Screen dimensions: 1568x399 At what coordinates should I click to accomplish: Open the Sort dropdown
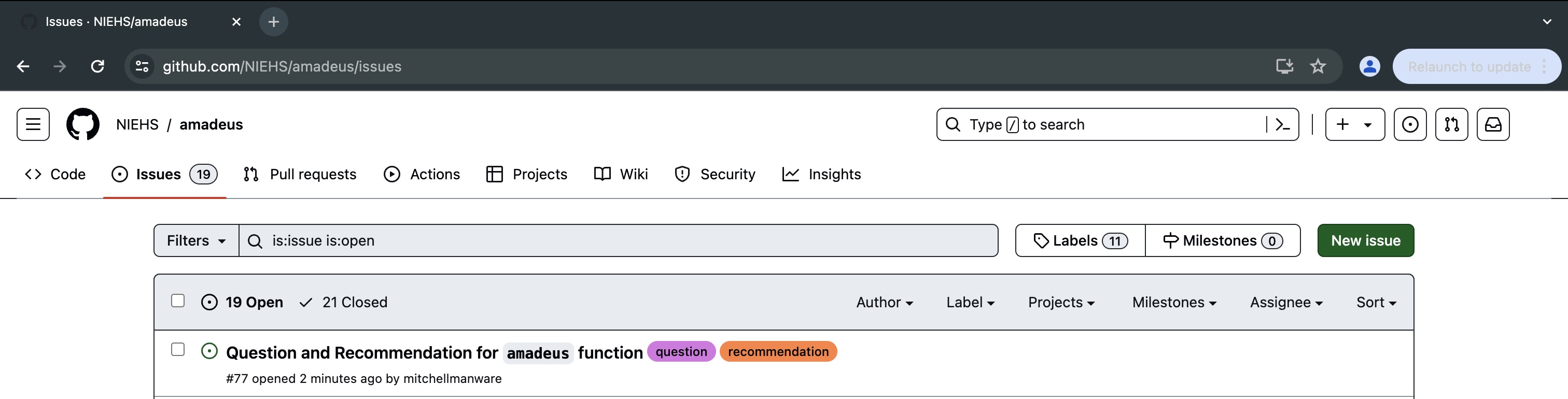[x=1376, y=303]
